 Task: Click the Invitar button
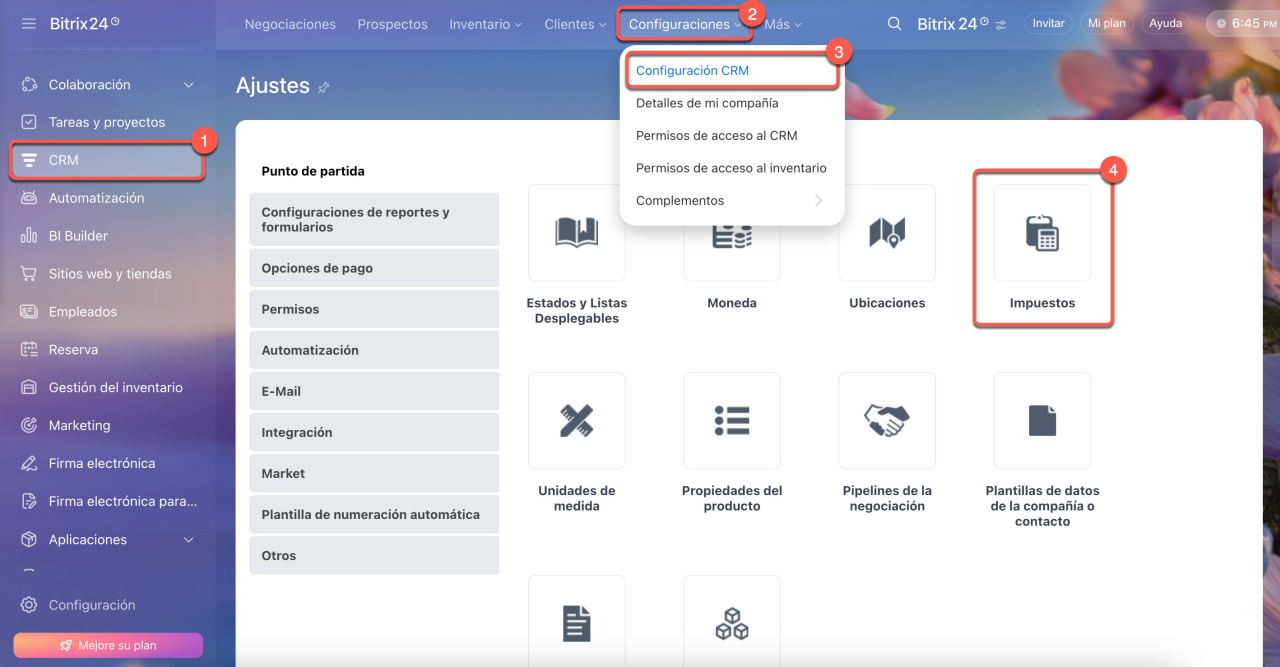(x=1048, y=23)
